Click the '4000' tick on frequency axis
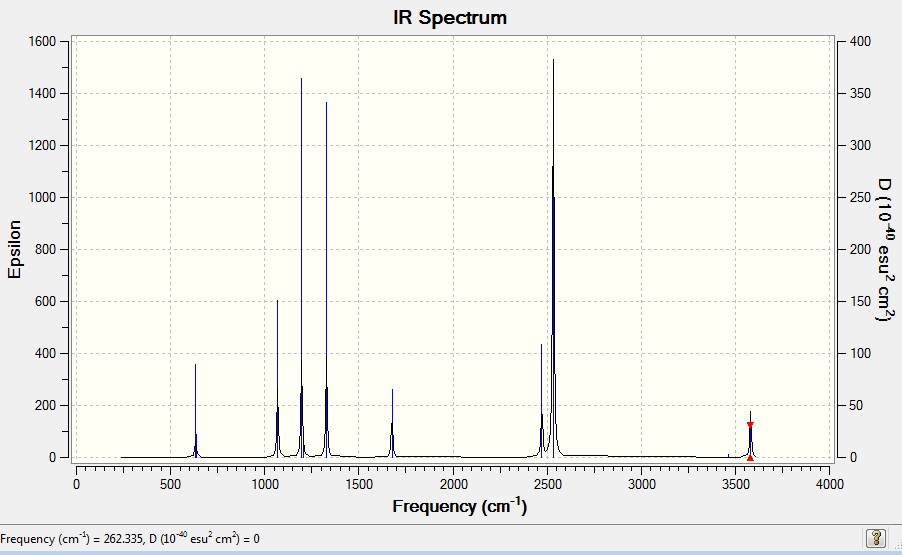902x555 pixels. pos(830,484)
